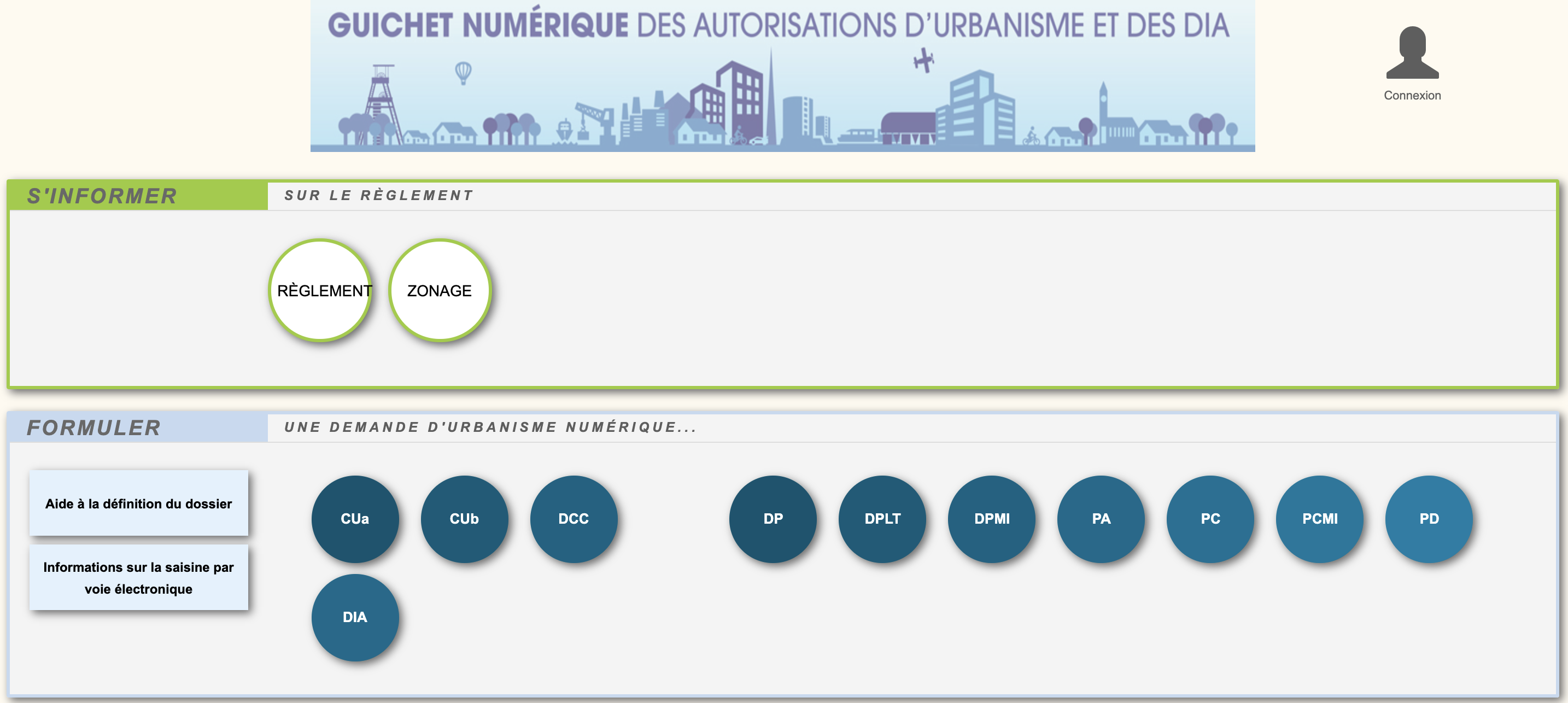Click the FORMULER section heading
The height and width of the screenshot is (703, 1568).
93,428
